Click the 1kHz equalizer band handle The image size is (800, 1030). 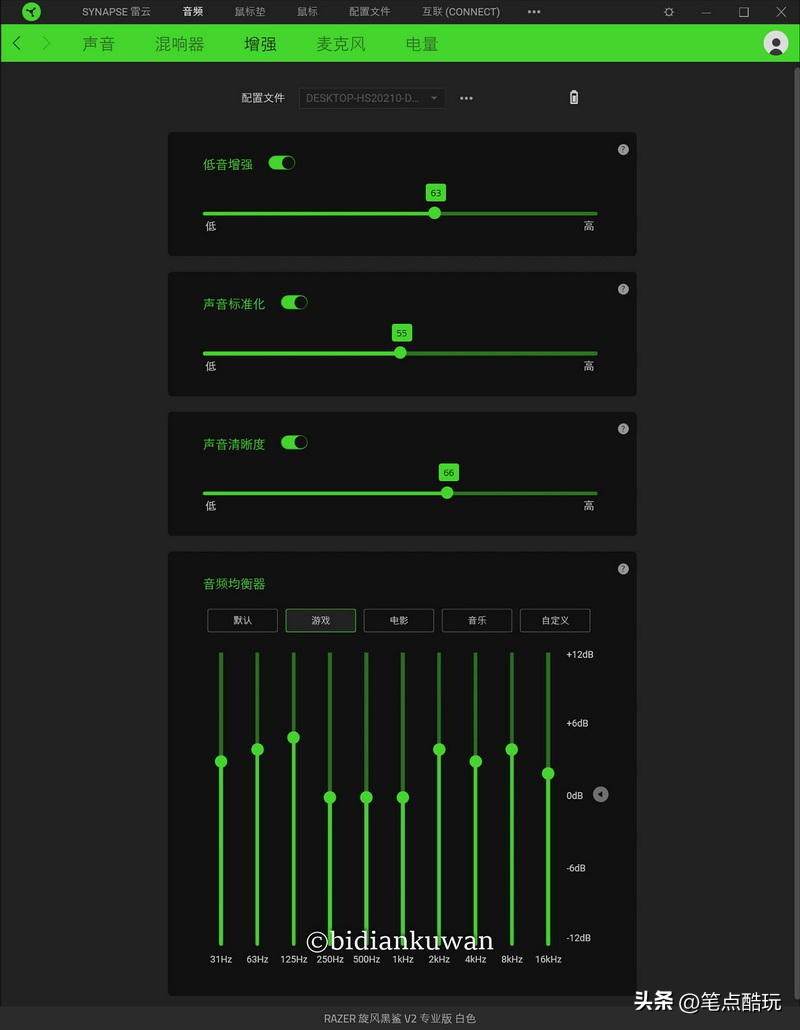(x=403, y=797)
